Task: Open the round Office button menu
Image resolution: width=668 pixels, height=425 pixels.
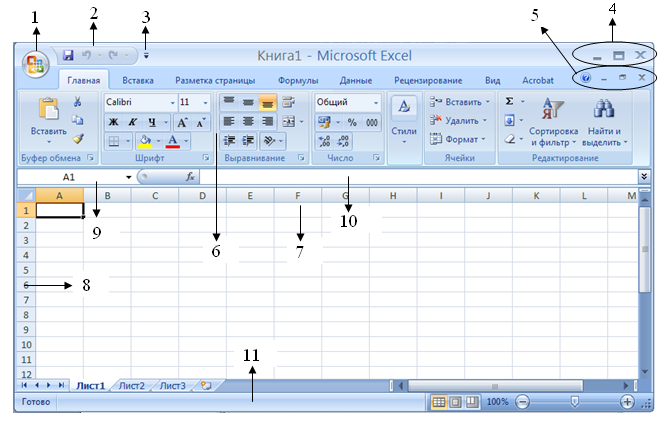Action: (36, 65)
